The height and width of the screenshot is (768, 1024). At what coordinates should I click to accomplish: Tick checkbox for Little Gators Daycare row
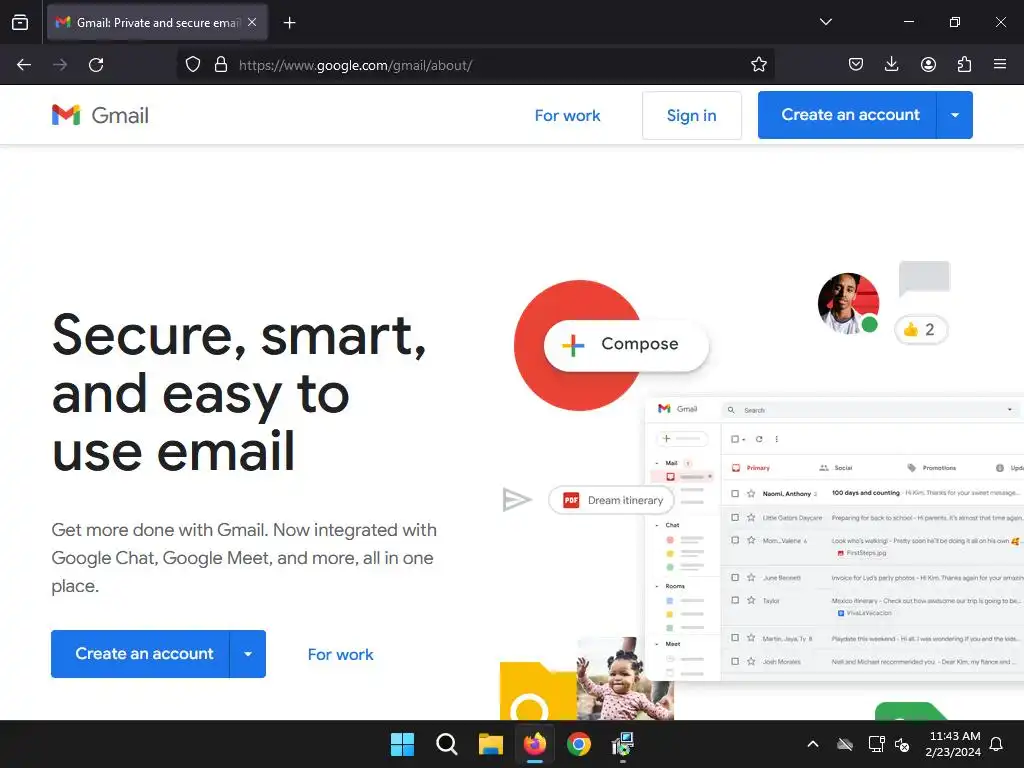point(735,517)
